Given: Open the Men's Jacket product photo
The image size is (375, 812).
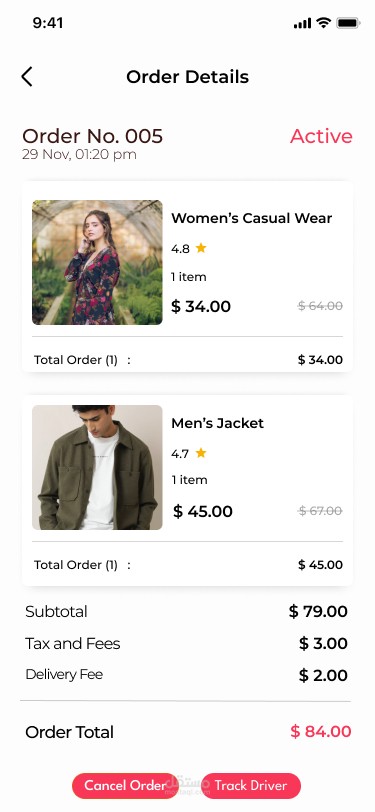Looking at the screenshot, I should (97, 468).
